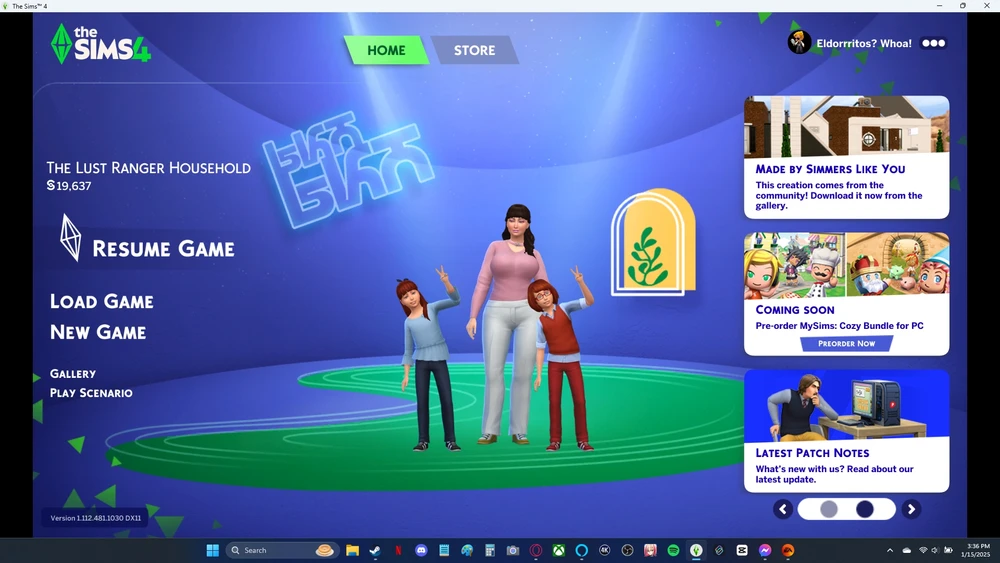
Task: Open CapCut from the taskbar
Action: coord(742,550)
